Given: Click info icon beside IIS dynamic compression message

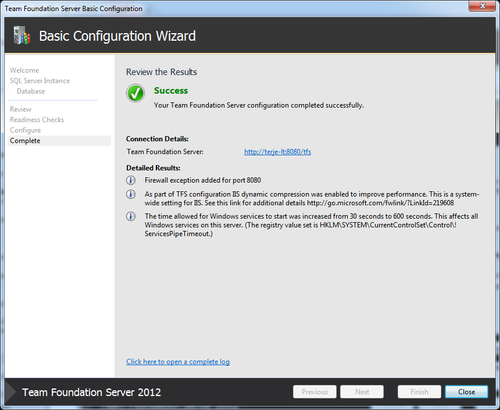Looking at the screenshot, I should pyautogui.click(x=131, y=194).
